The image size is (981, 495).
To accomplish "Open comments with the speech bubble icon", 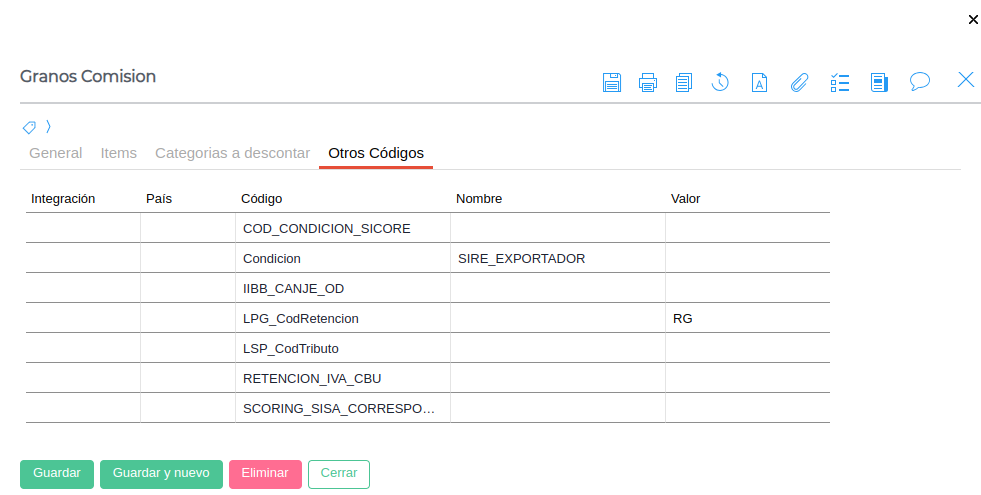I will [920, 82].
